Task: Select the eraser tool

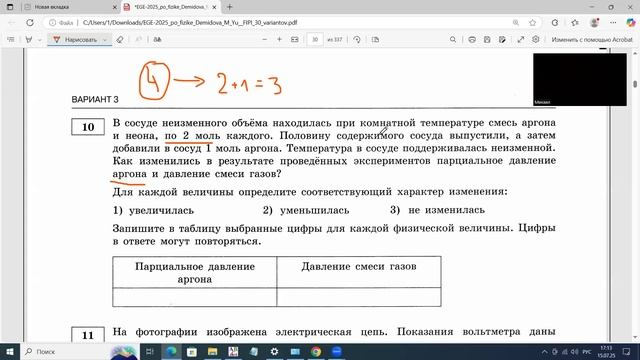Action: (x=120, y=40)
